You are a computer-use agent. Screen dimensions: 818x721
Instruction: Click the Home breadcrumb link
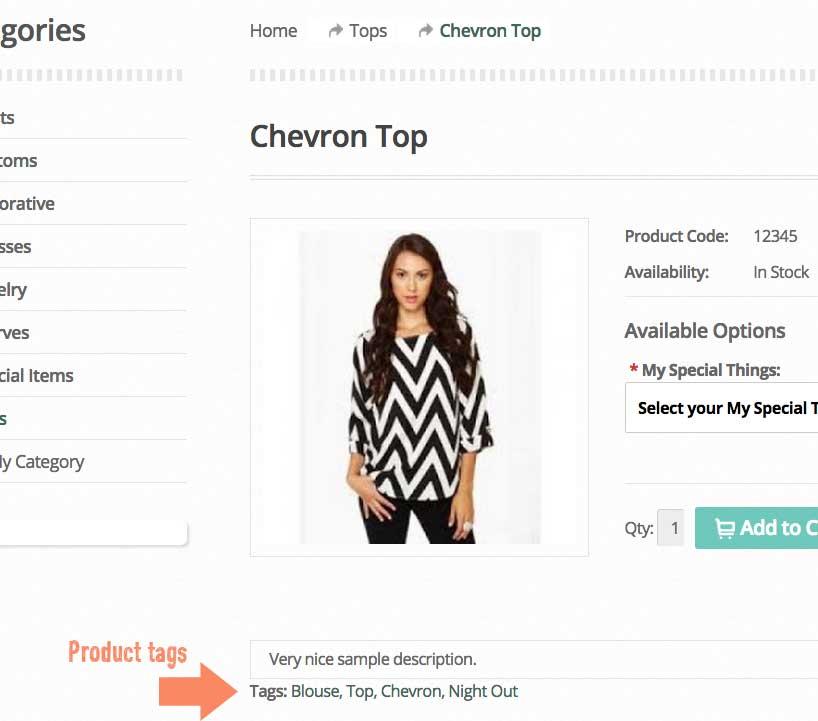273,31
